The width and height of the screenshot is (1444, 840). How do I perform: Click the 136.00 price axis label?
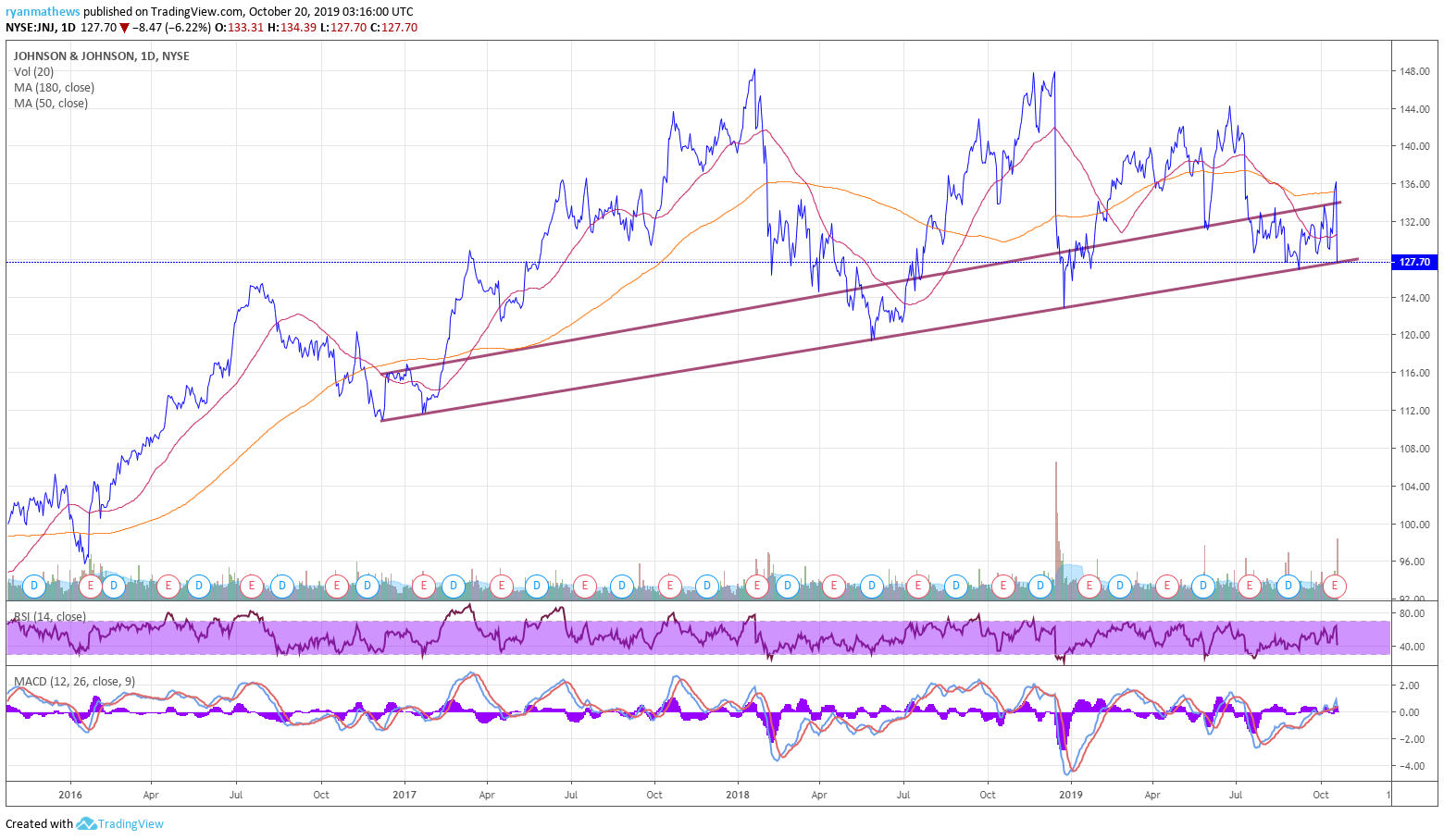1414,184
